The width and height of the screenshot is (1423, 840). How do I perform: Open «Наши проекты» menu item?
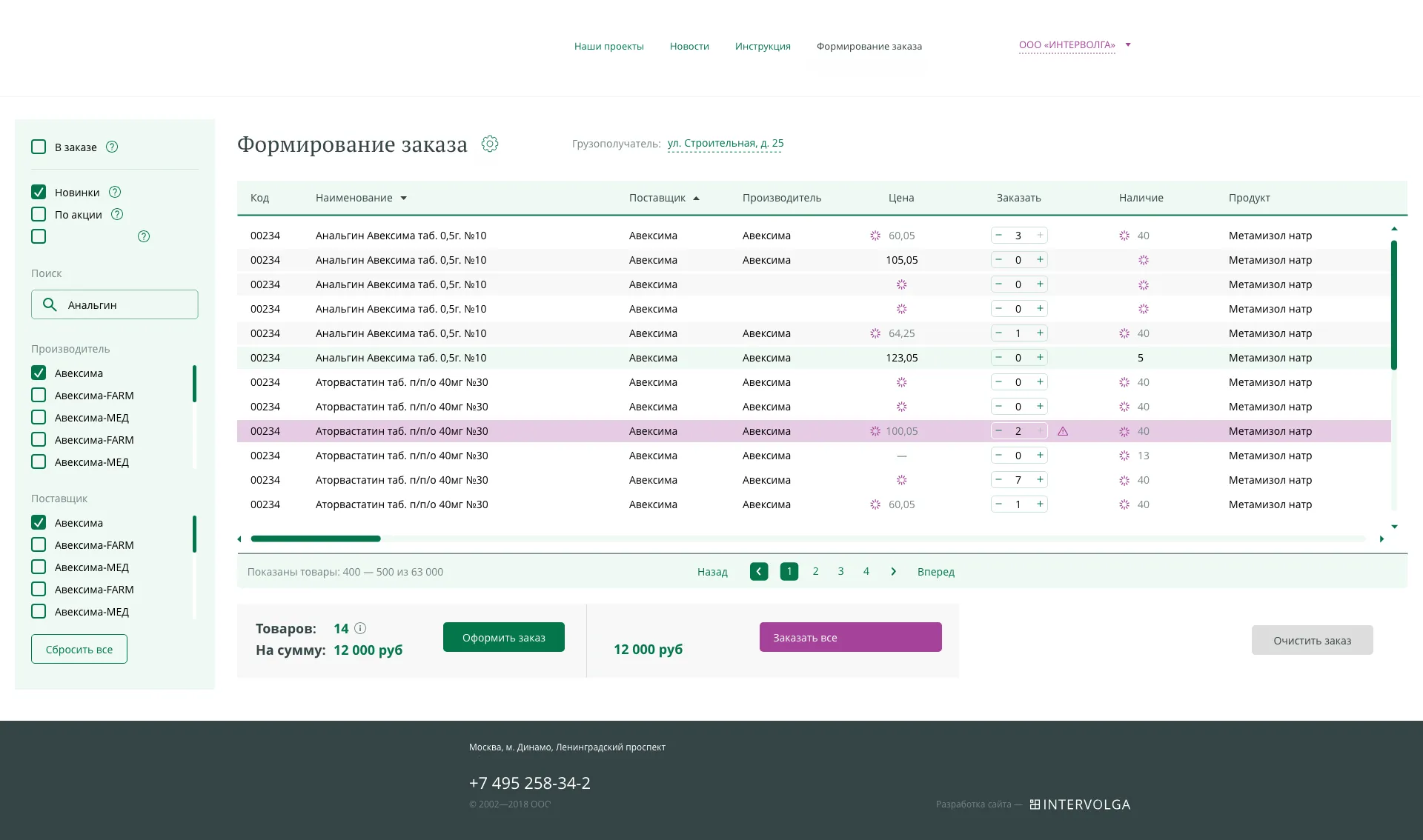[x=608, y=46]
